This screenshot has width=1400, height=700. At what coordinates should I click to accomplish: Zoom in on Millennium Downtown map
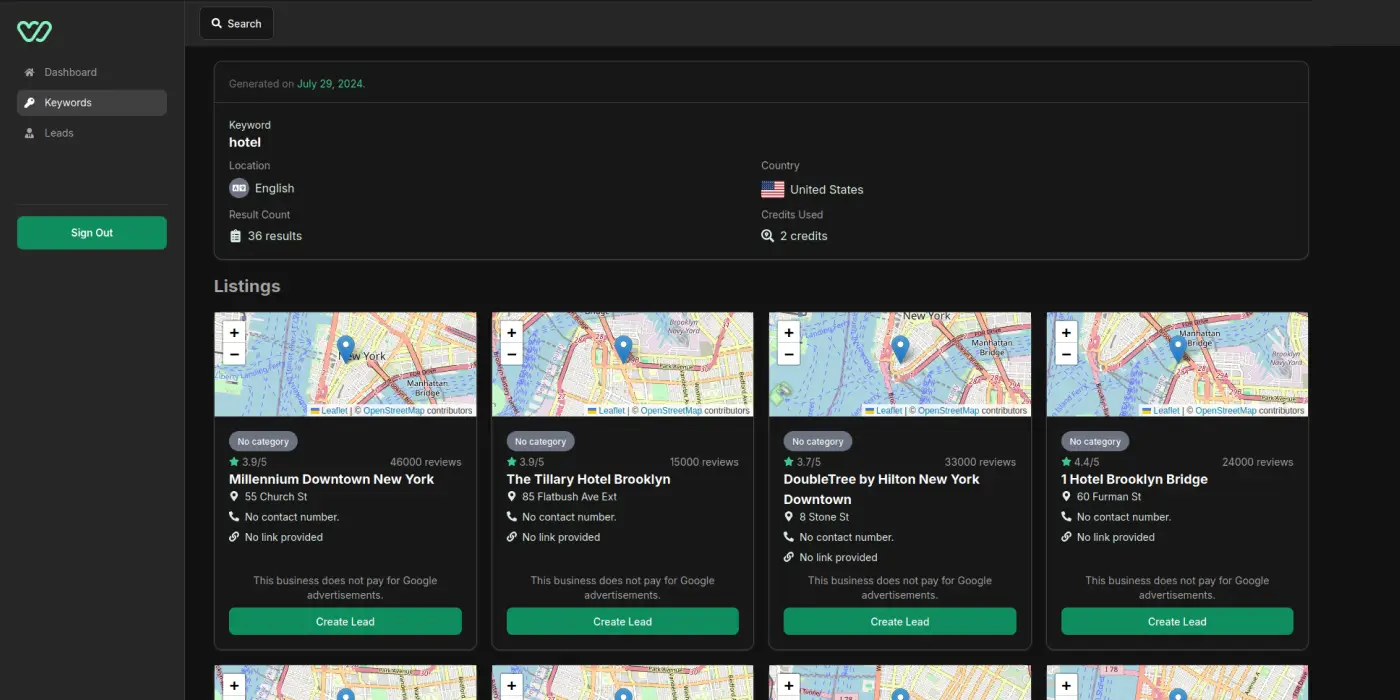tap(234, 333)
